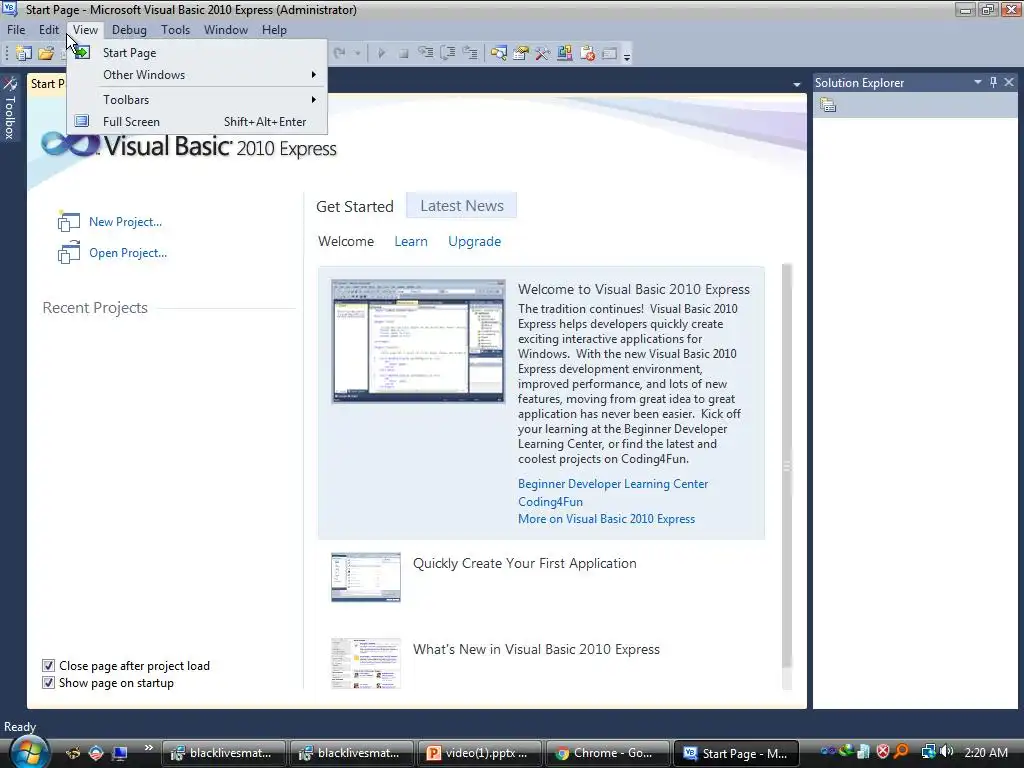
Task: Open the Window menu
Action: point(226,29)
